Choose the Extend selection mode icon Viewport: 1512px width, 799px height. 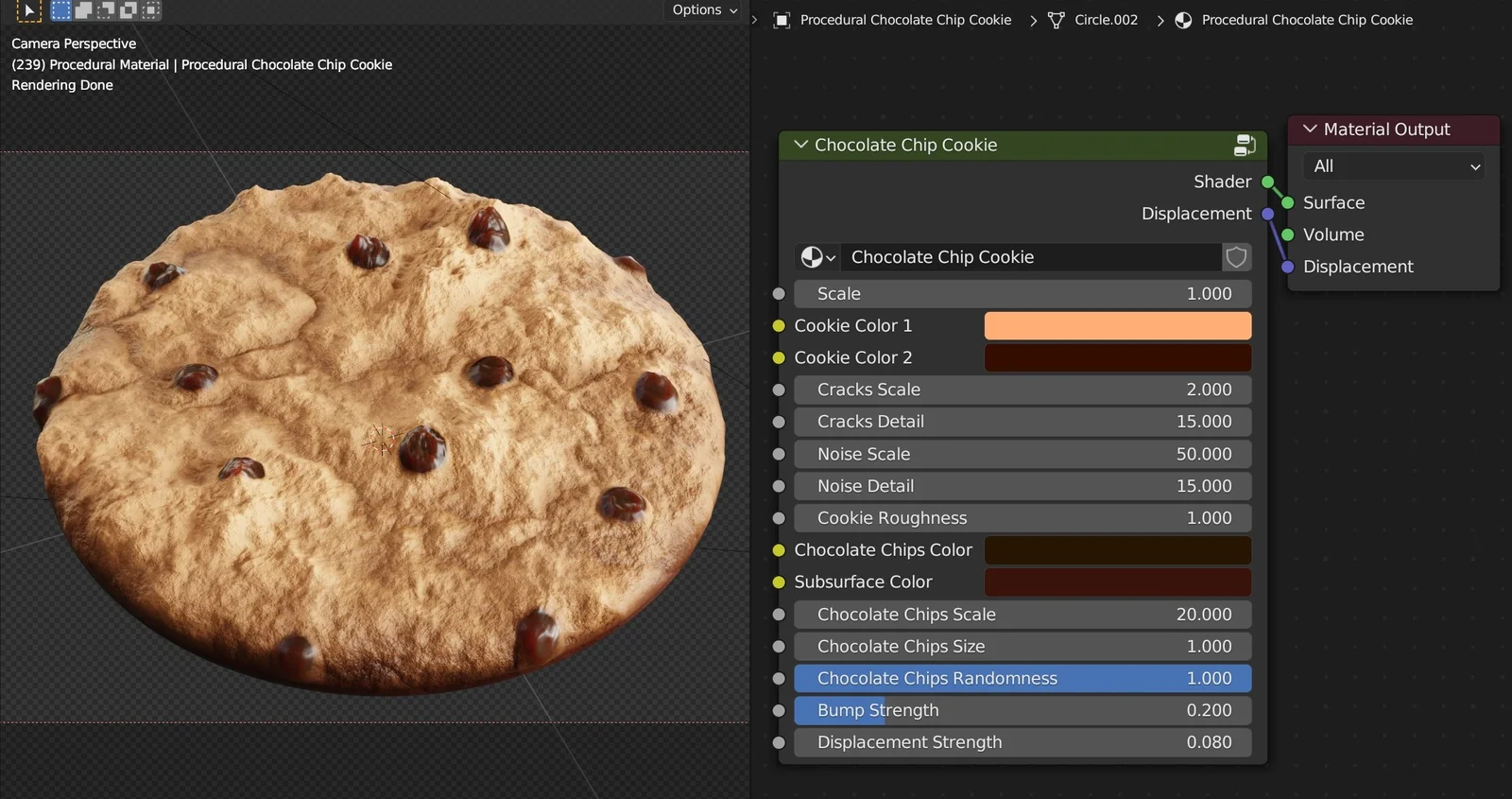[83, 10]
